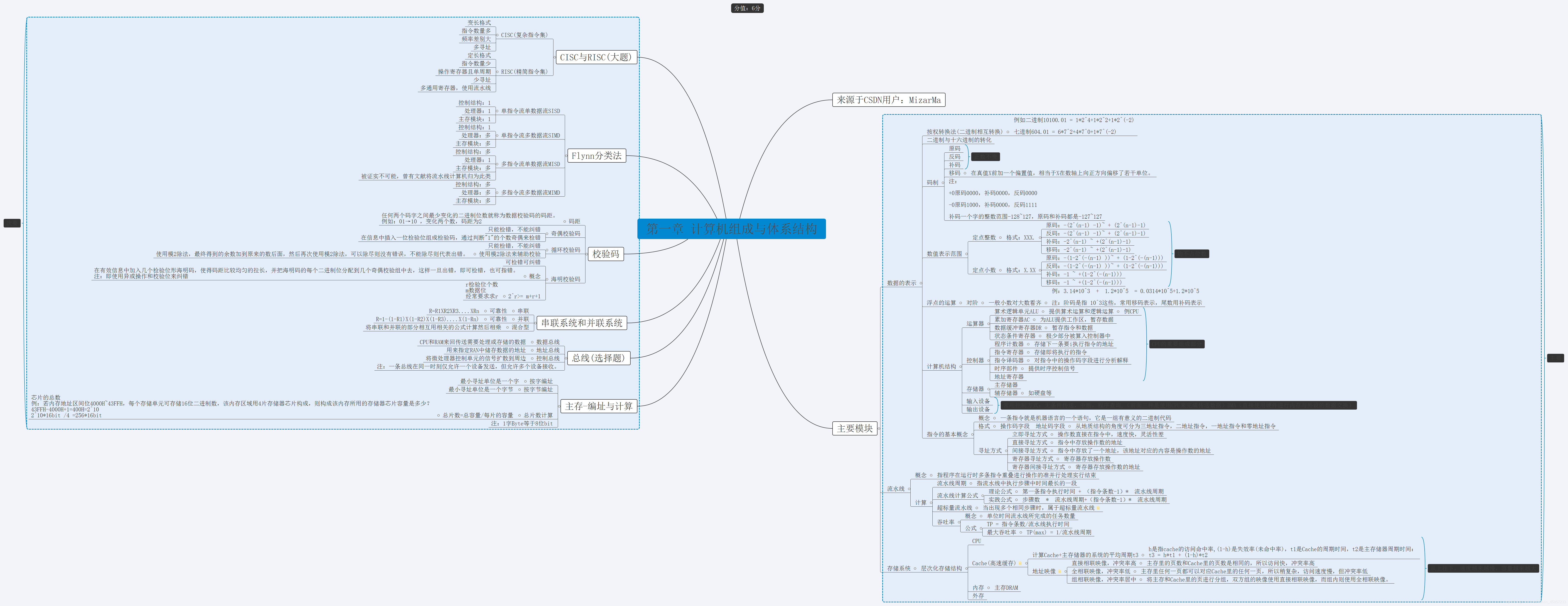Select the 主要模块 topic box
The width and height of the screenshot is (1568, 606).
click(855, 428)
